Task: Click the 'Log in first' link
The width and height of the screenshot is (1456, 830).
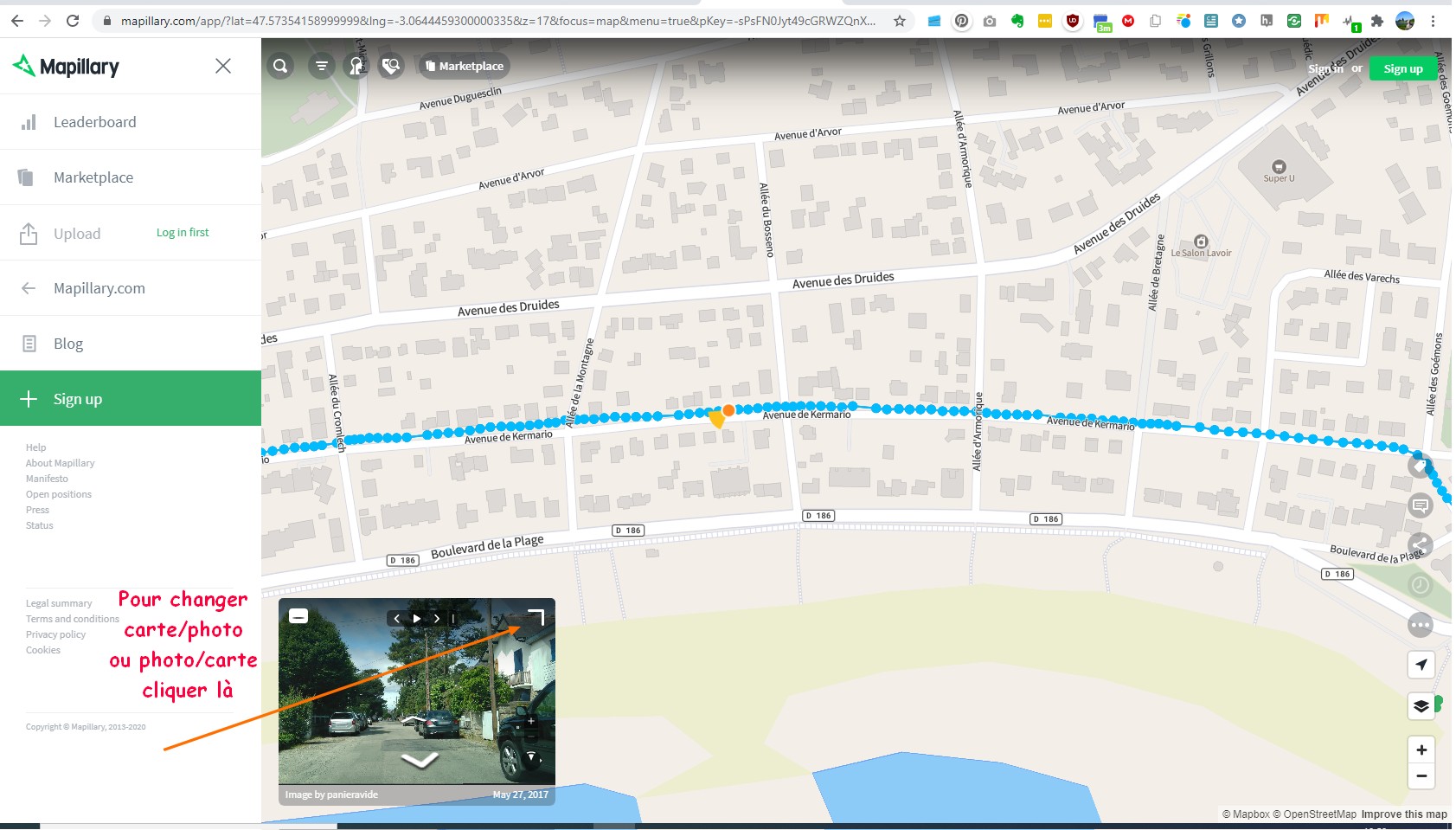Action: click(x=183, y=232)
